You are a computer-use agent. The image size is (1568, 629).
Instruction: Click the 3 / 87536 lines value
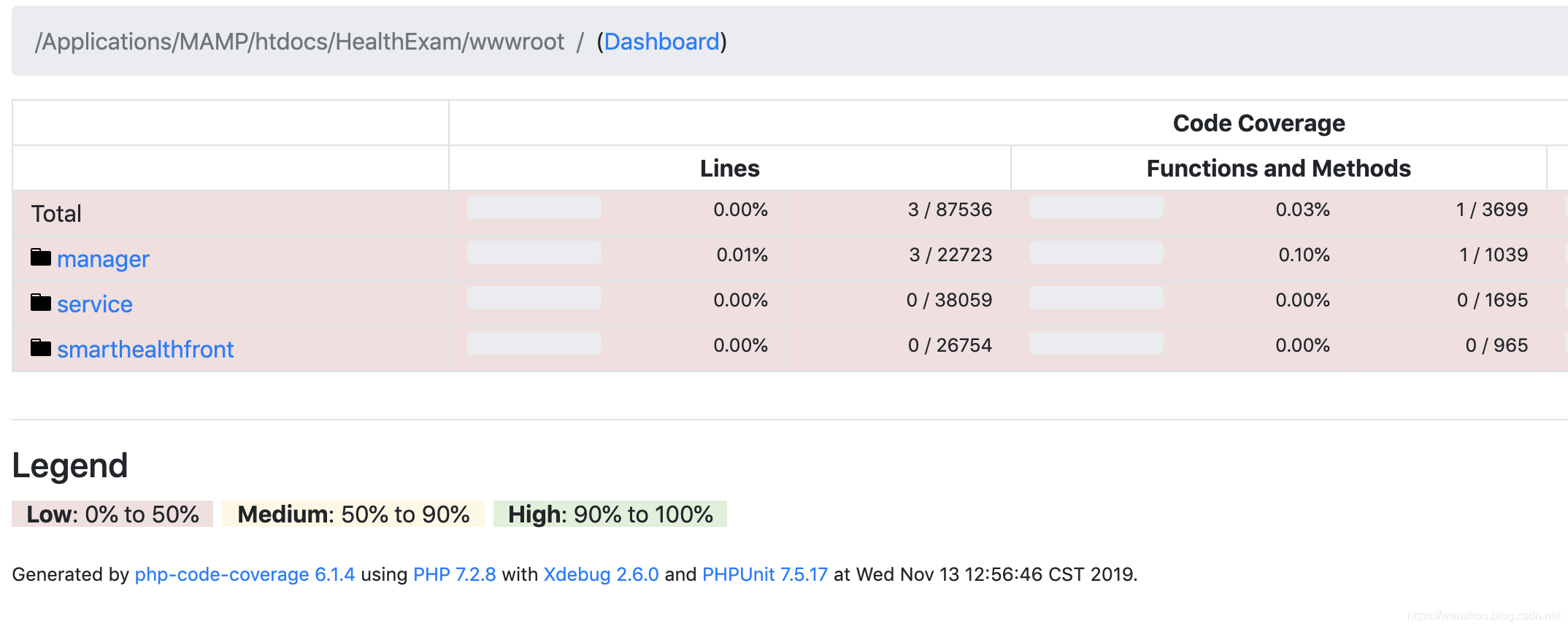950,209
